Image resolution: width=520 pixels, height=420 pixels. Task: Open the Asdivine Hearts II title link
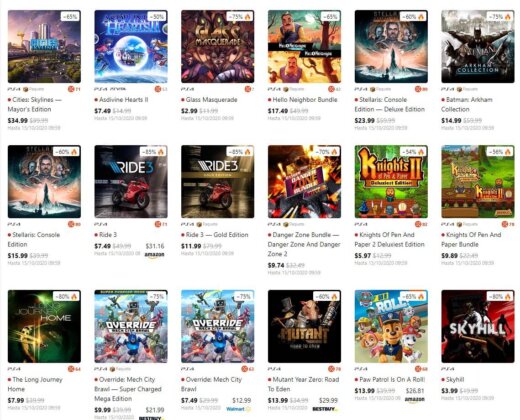(121, 100)
